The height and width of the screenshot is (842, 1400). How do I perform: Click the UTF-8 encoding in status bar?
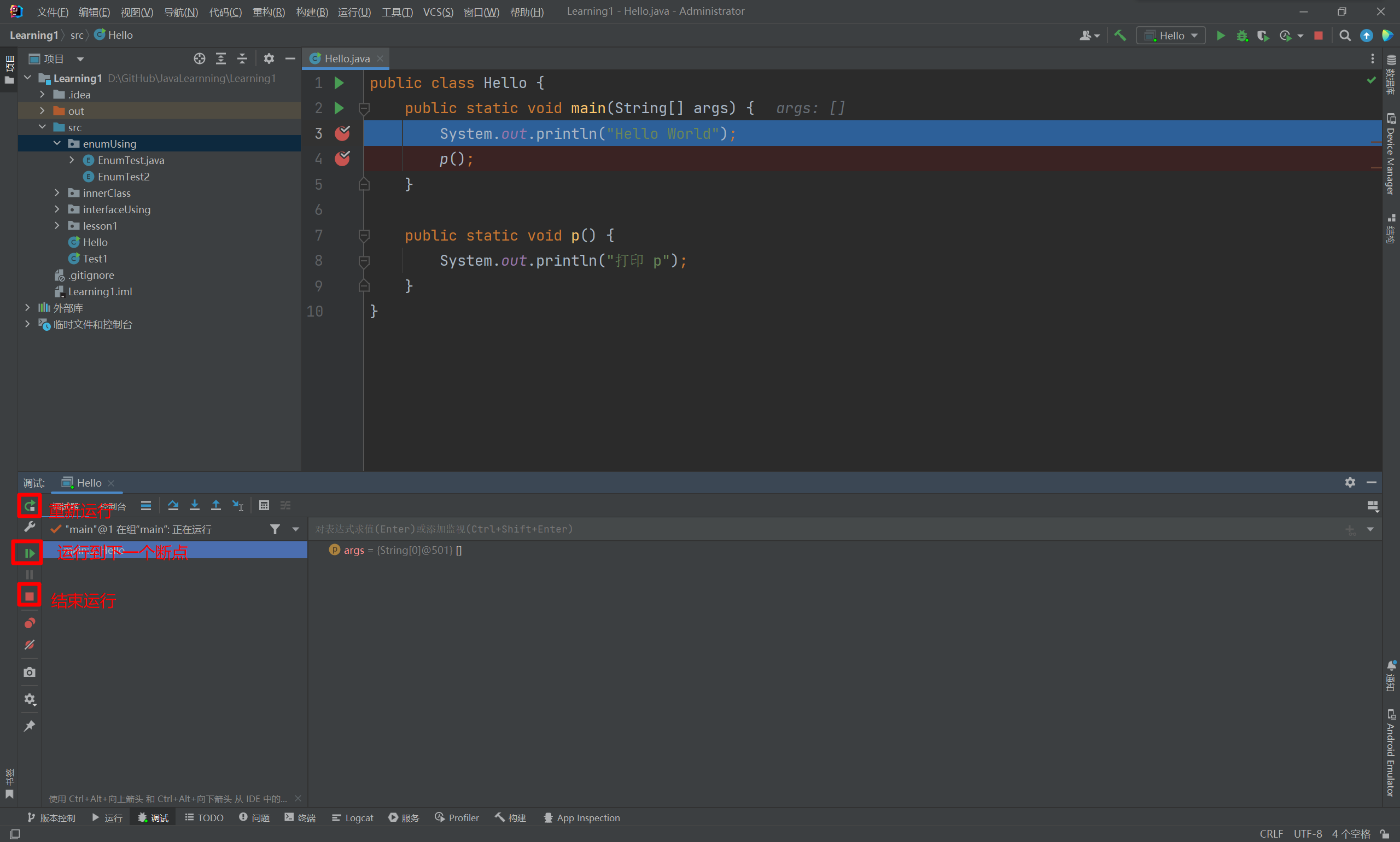point(1308,833)
